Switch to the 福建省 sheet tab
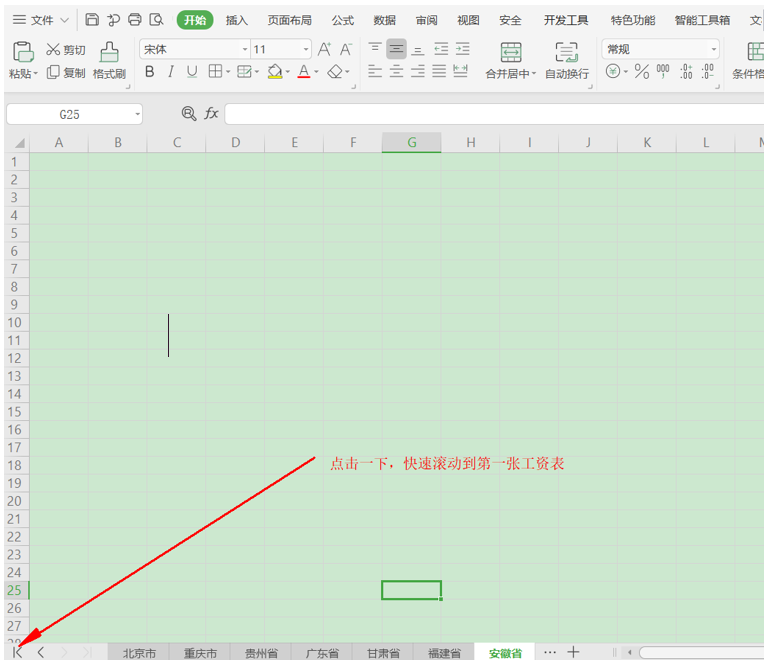The width and height of the screenshot is (764, 660). (444, 653)
